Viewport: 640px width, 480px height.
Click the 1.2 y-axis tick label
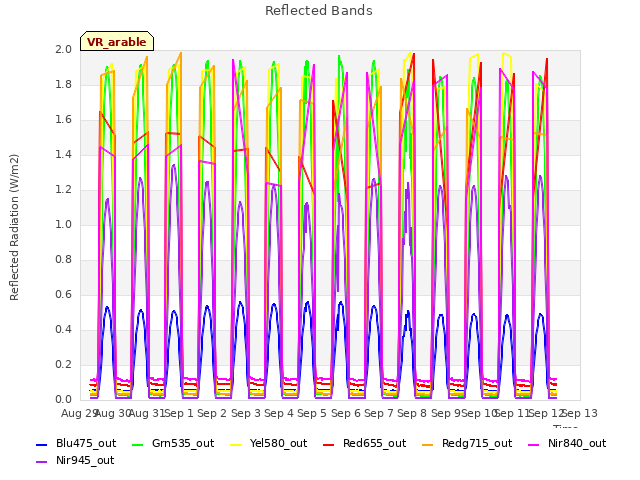click(63, 189)
